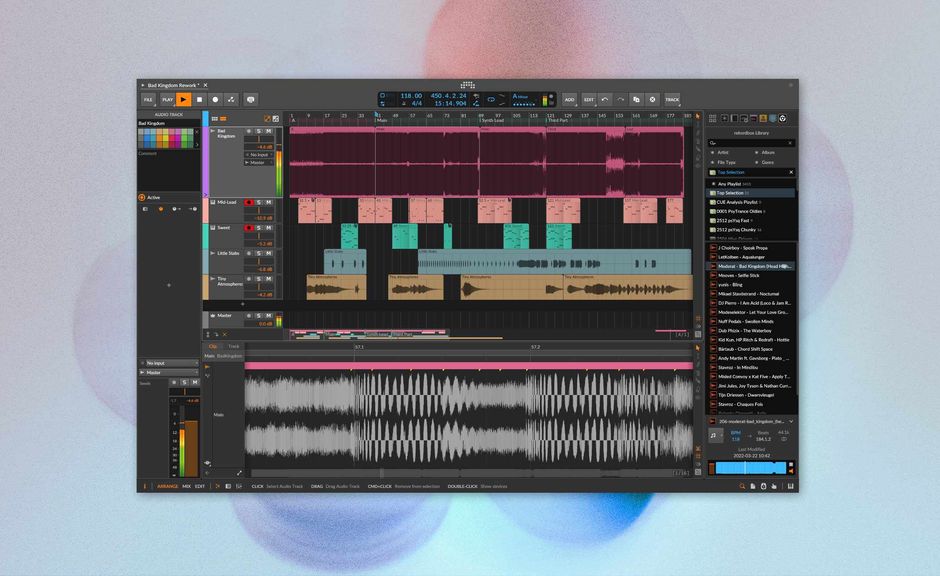Toggle record arm on the Sweet track

tap(249, 228)
